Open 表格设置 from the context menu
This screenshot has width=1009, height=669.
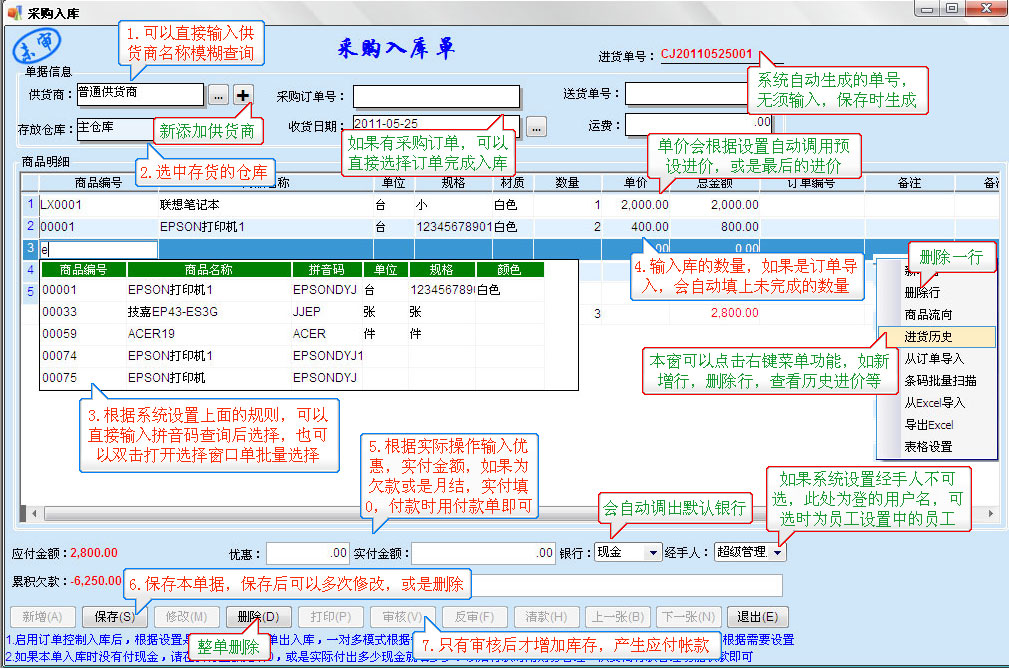pyautogui.click(x=928, y=446)
